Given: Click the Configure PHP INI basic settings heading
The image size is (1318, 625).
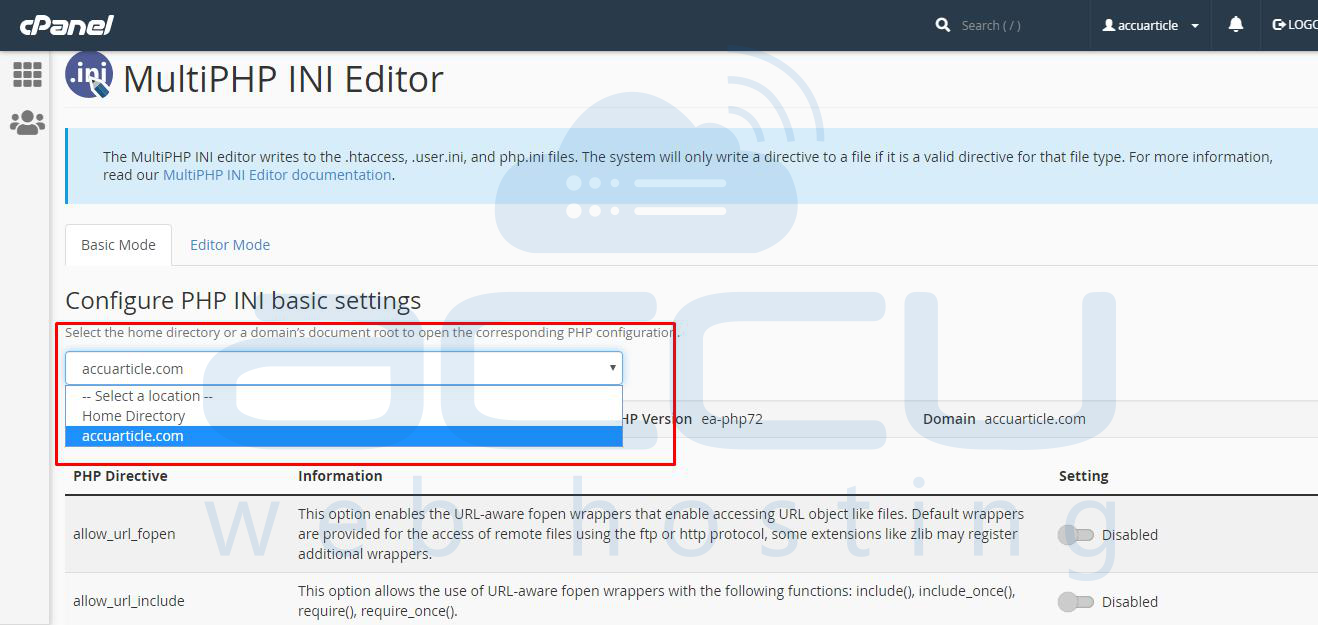Looking at the screenshot, I should tap(243, 300).
